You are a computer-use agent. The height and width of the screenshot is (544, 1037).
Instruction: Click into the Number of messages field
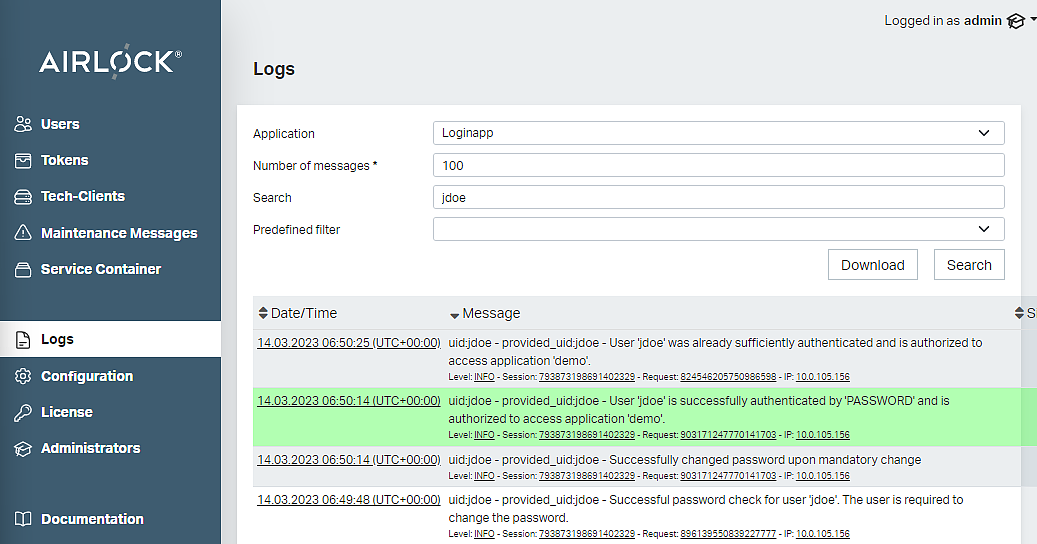click(x=718, y=165)
